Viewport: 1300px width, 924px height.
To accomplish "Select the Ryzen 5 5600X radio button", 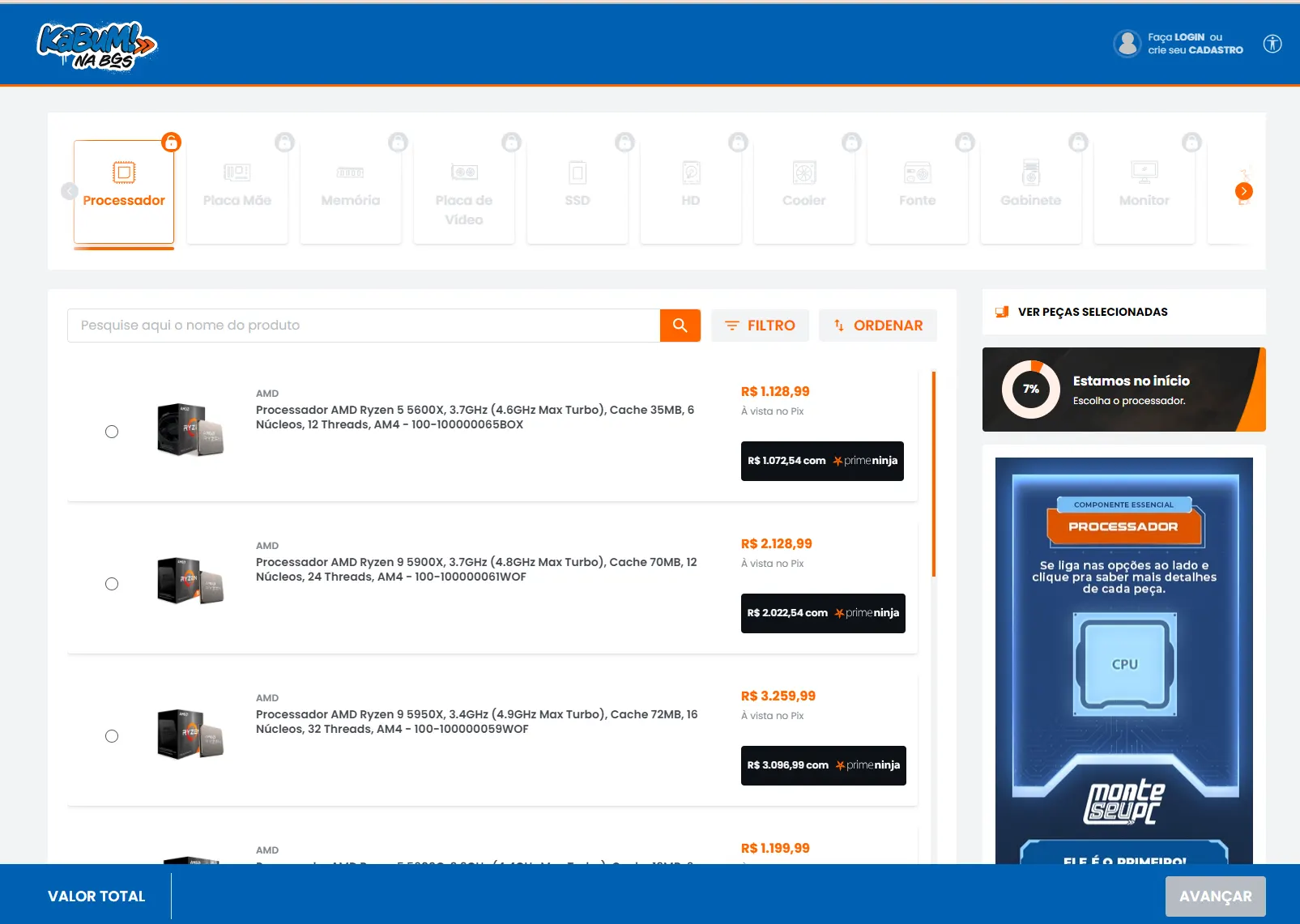I will pyautogui.click(x=112, y=432).
